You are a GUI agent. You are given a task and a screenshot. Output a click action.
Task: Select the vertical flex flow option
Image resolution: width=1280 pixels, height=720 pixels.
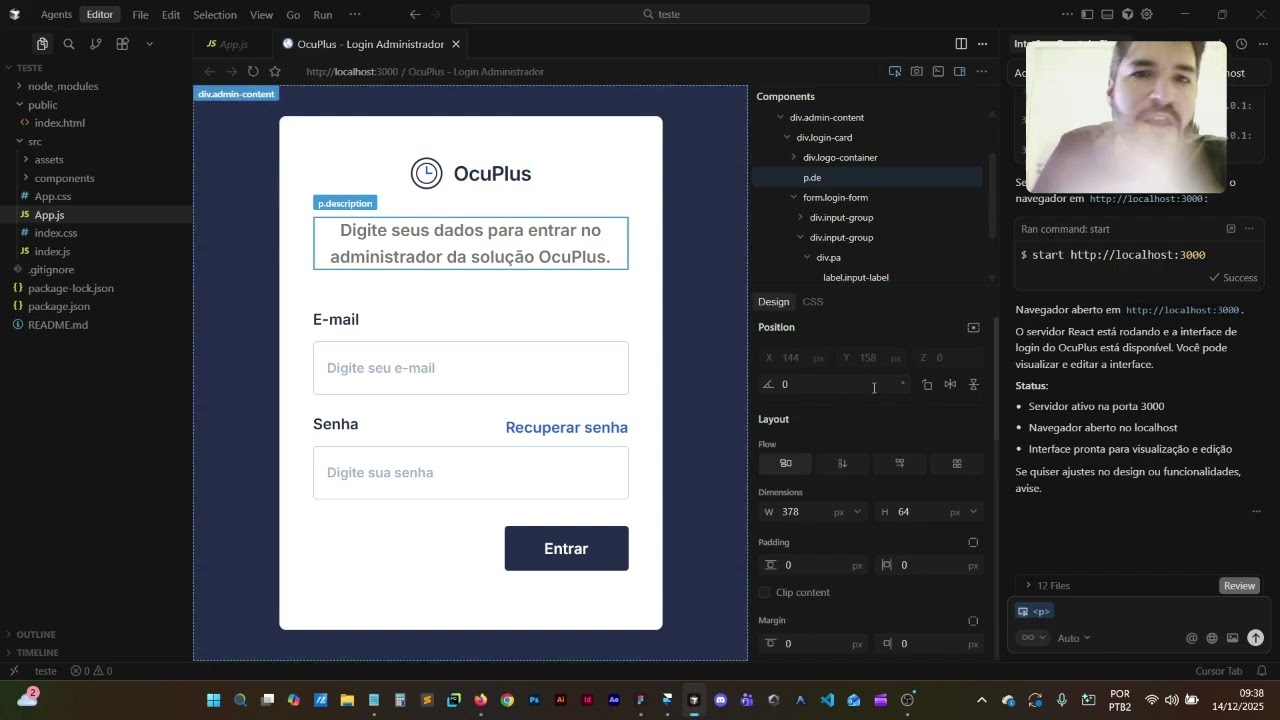click(842, 464)
